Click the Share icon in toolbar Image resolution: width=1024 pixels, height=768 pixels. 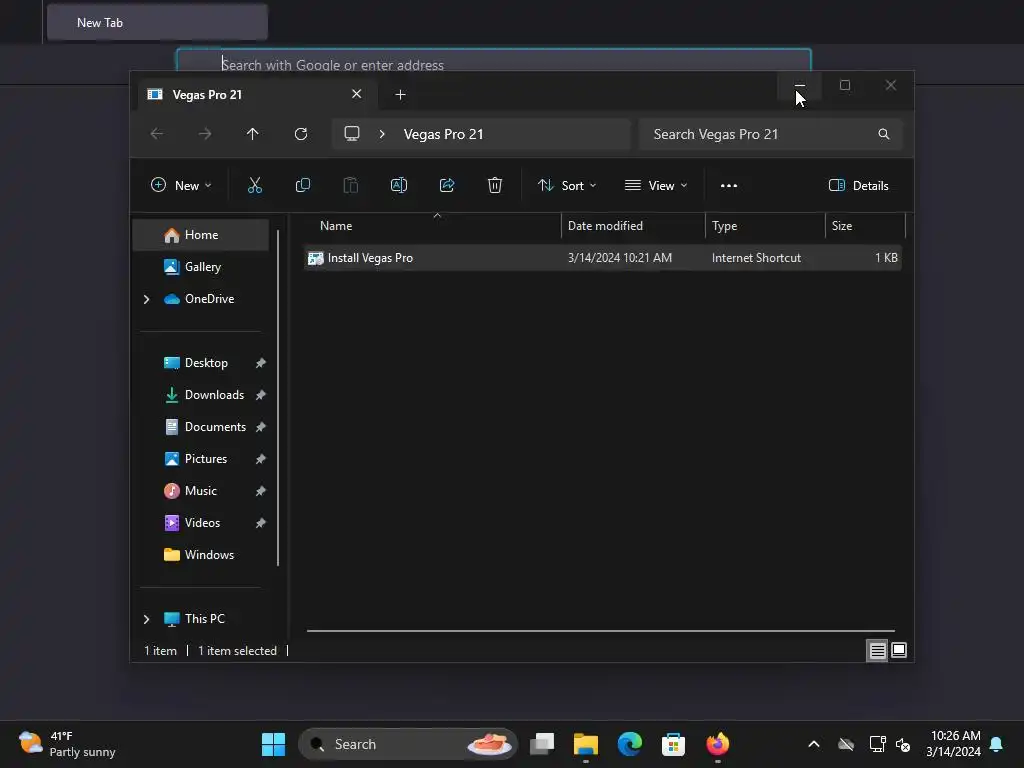447,185
